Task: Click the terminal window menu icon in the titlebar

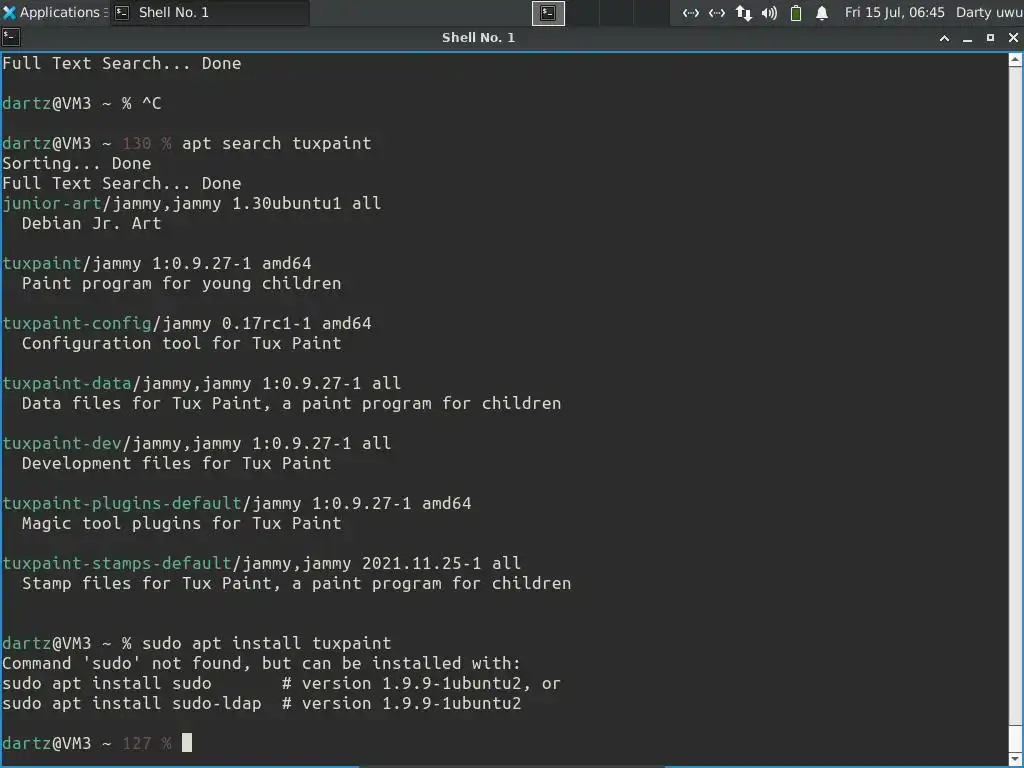Action: tap(10, 37)
